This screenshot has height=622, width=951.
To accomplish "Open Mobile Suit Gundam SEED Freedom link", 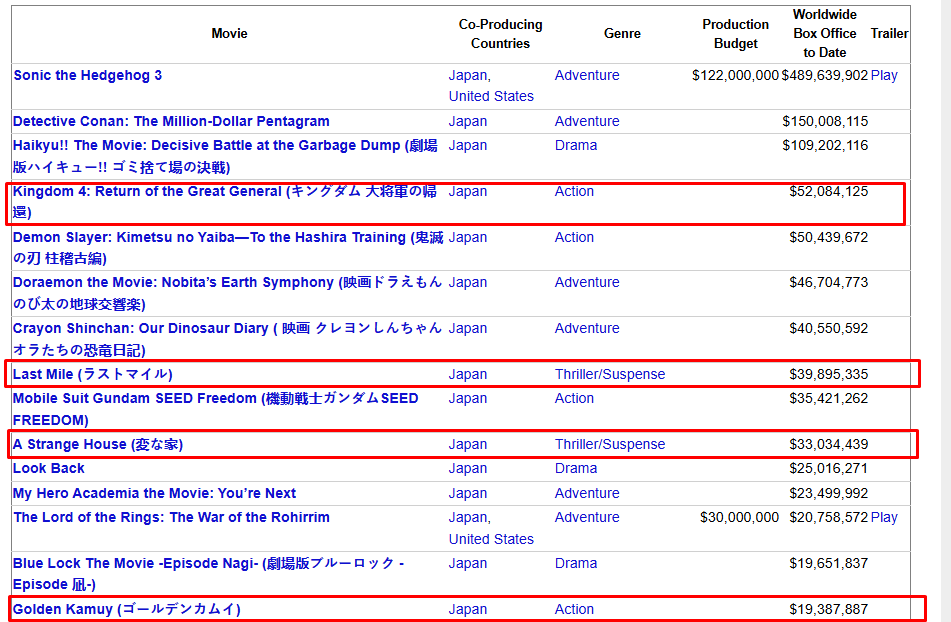I will [215, 409].
